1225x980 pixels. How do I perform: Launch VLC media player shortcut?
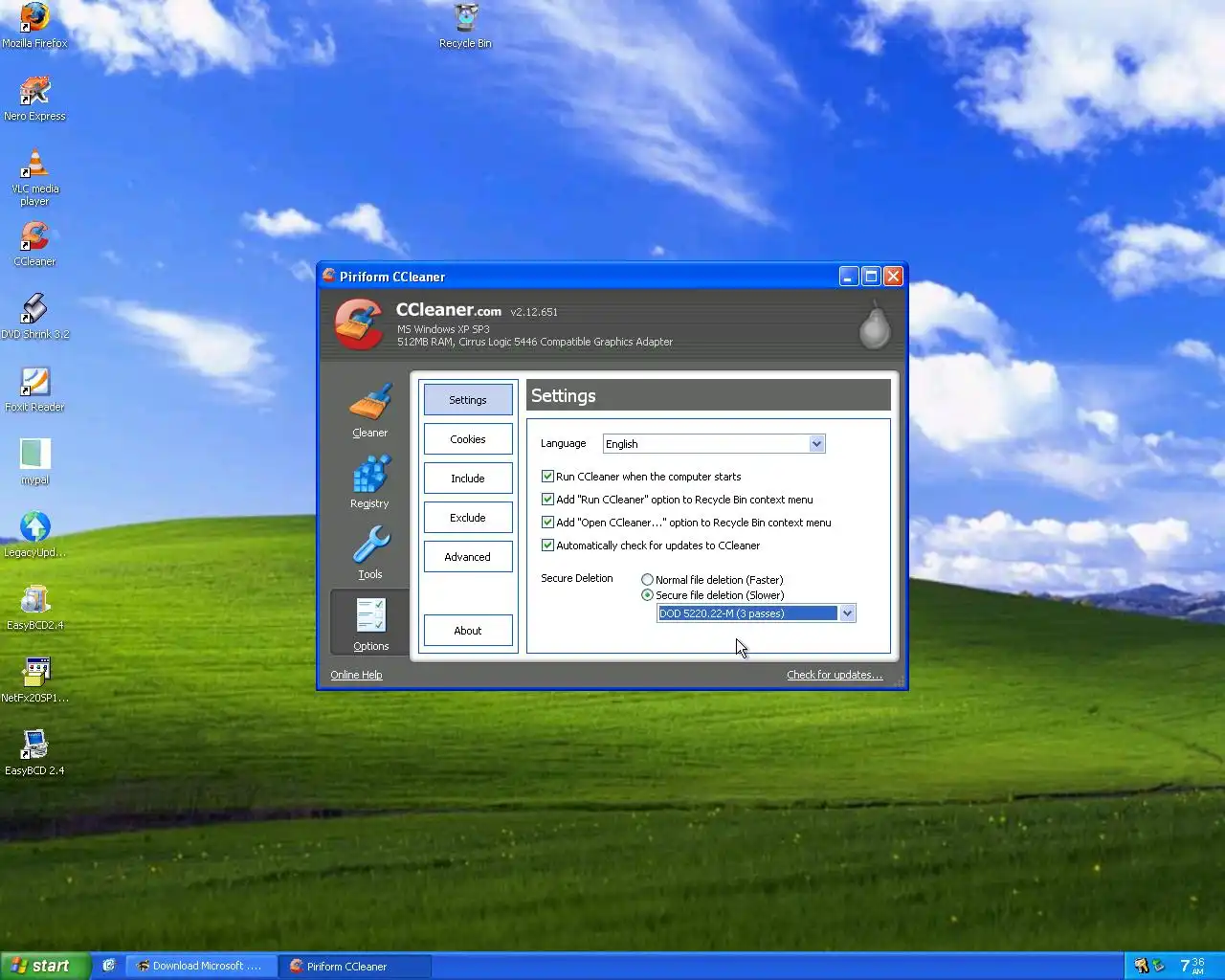[x=34, y=178]
